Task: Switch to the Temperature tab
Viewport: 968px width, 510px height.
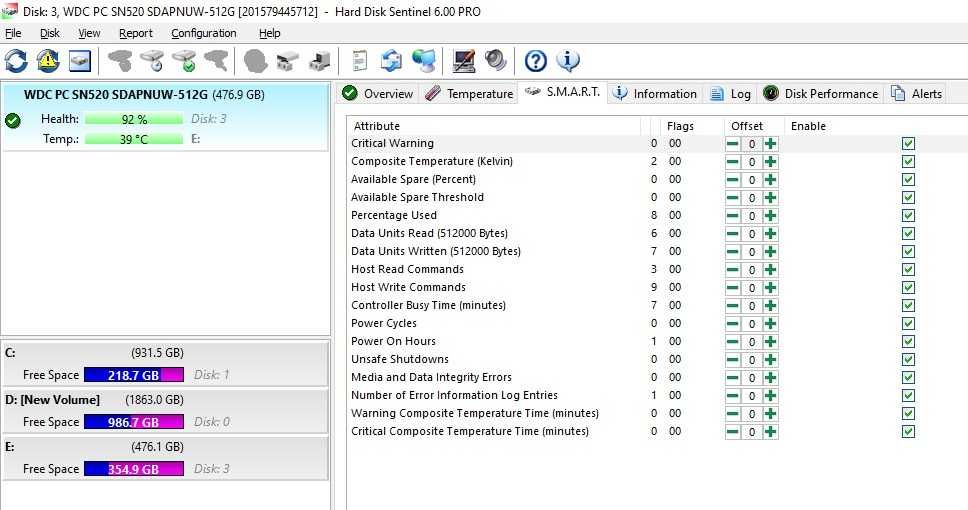Action: (469, 94)
